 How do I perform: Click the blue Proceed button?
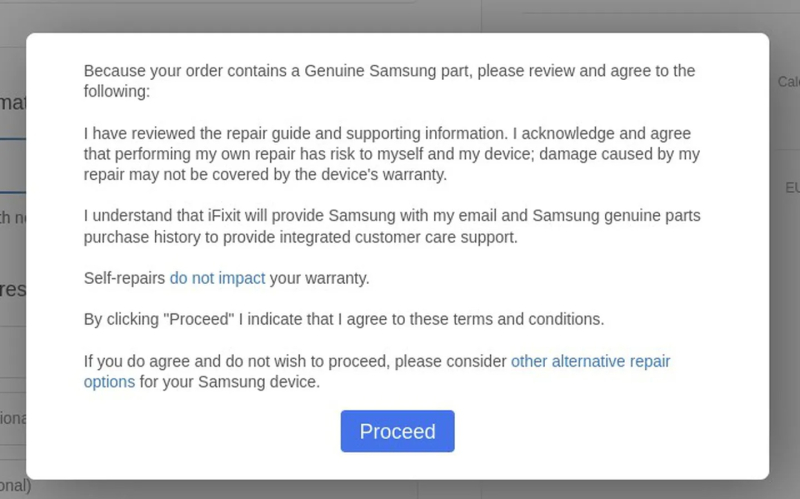point(397,431)
